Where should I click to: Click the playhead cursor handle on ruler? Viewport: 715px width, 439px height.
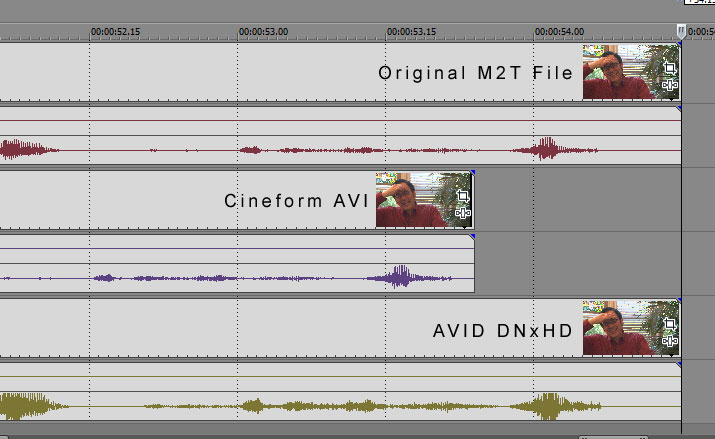(681, 31)
